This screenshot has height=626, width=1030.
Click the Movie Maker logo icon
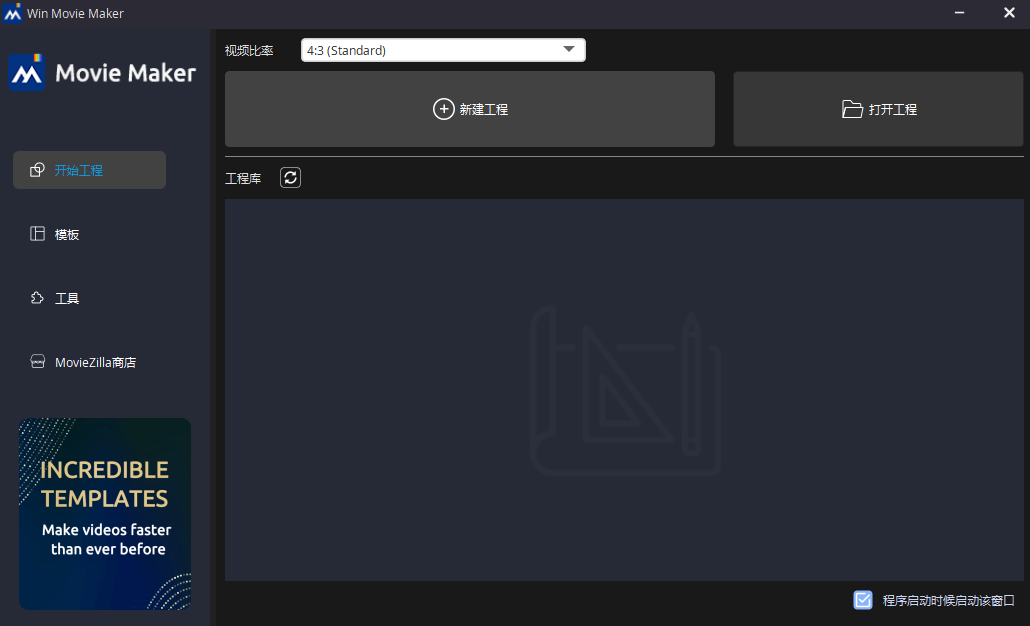[27, 72]
